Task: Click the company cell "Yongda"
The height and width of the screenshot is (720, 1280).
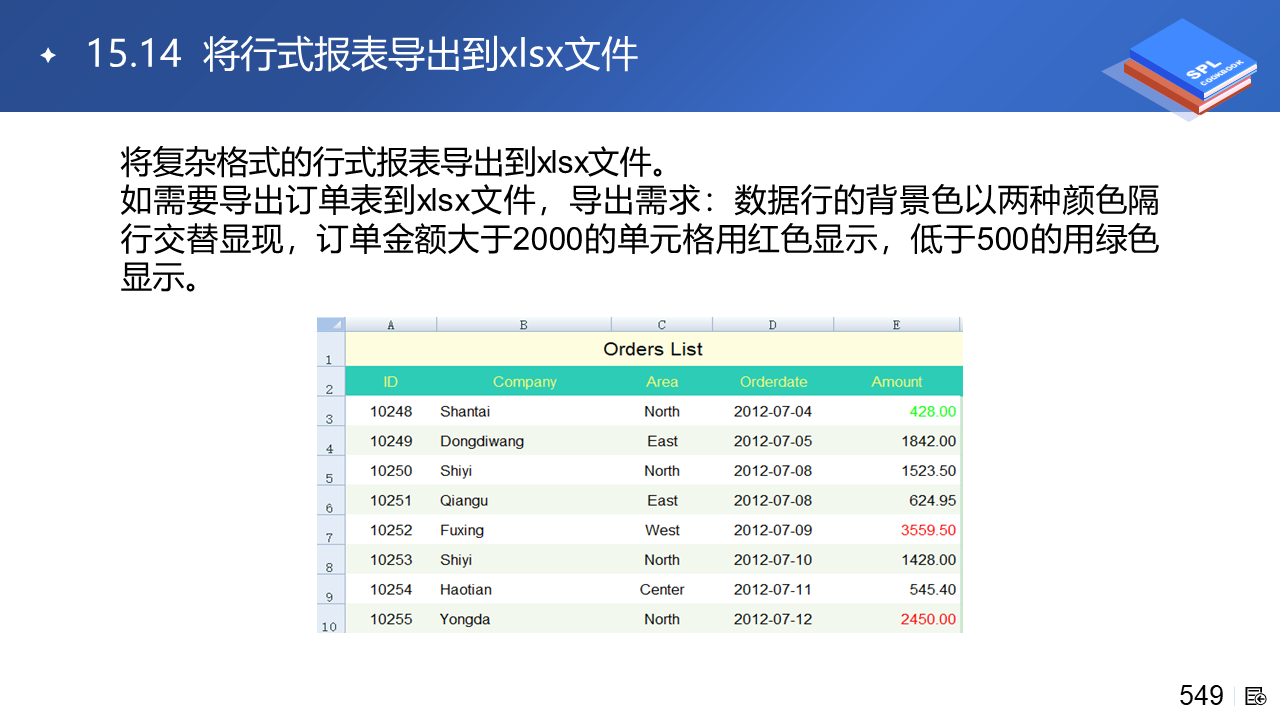Action: click(524, 619)
